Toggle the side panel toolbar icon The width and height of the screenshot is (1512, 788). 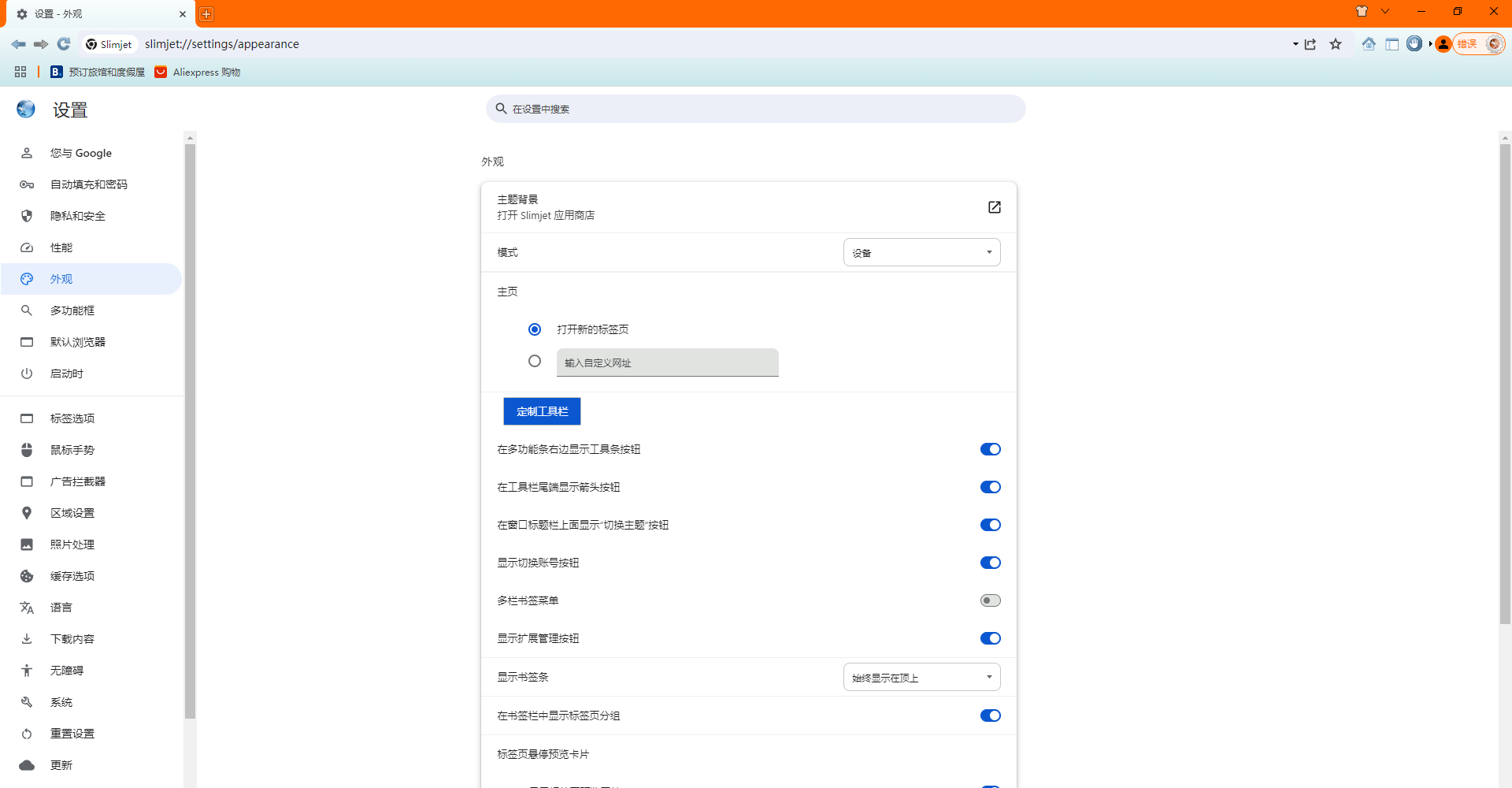pyautogui.click(x=1392, y=44)
